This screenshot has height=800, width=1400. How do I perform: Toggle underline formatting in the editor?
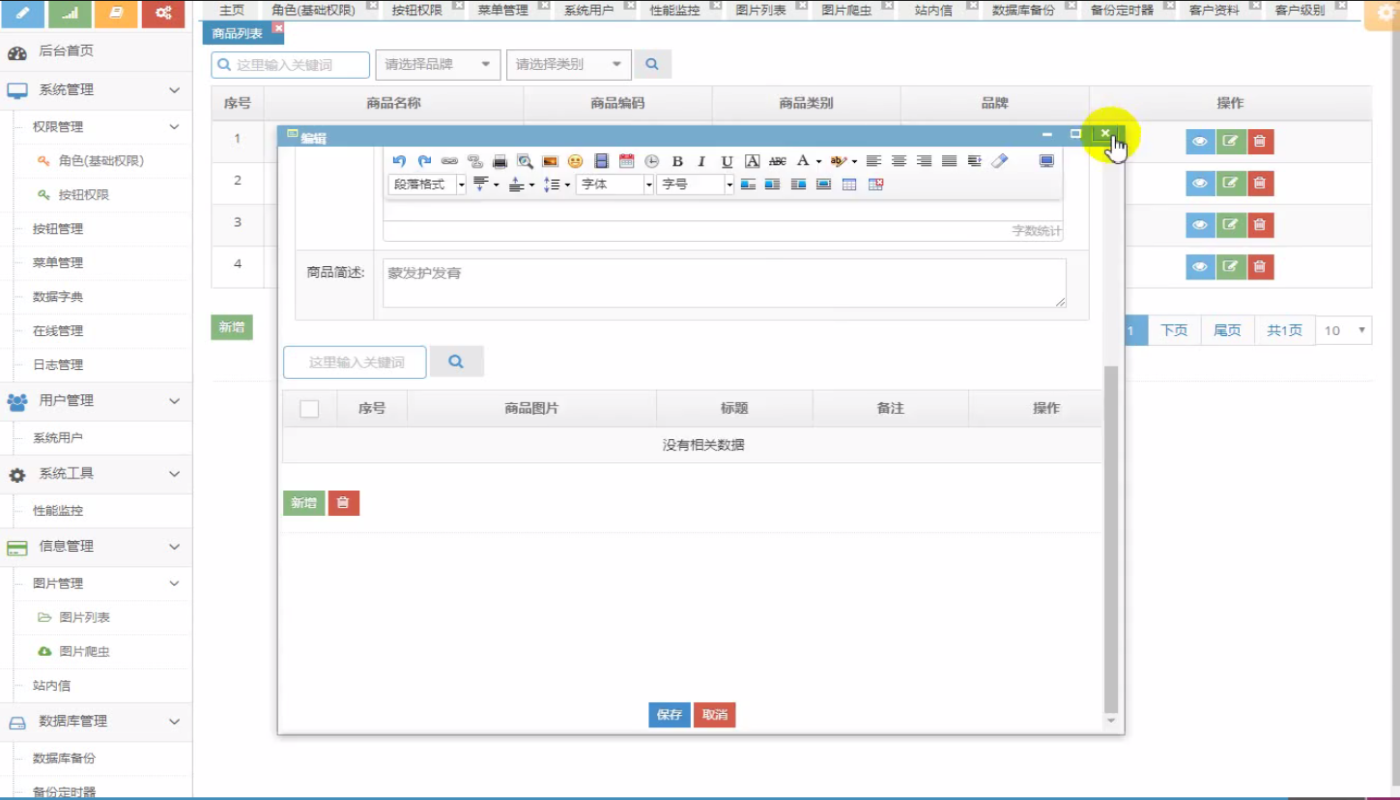click(x=727, y=161)
